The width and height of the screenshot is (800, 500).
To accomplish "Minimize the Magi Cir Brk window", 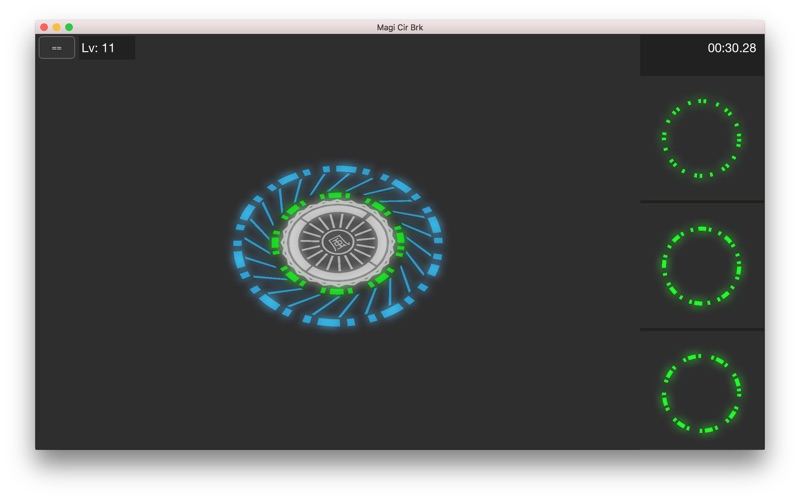I will [57, 27].
